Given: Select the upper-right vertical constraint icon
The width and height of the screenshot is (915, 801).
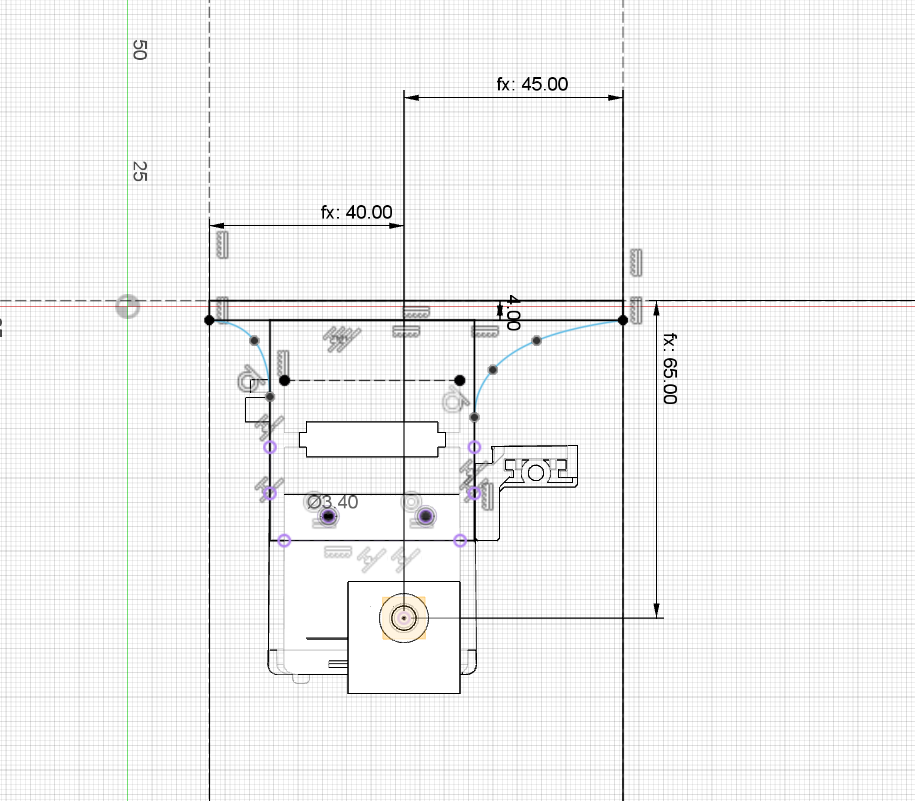Looking at the screenshot, I should tap(634, 262).
